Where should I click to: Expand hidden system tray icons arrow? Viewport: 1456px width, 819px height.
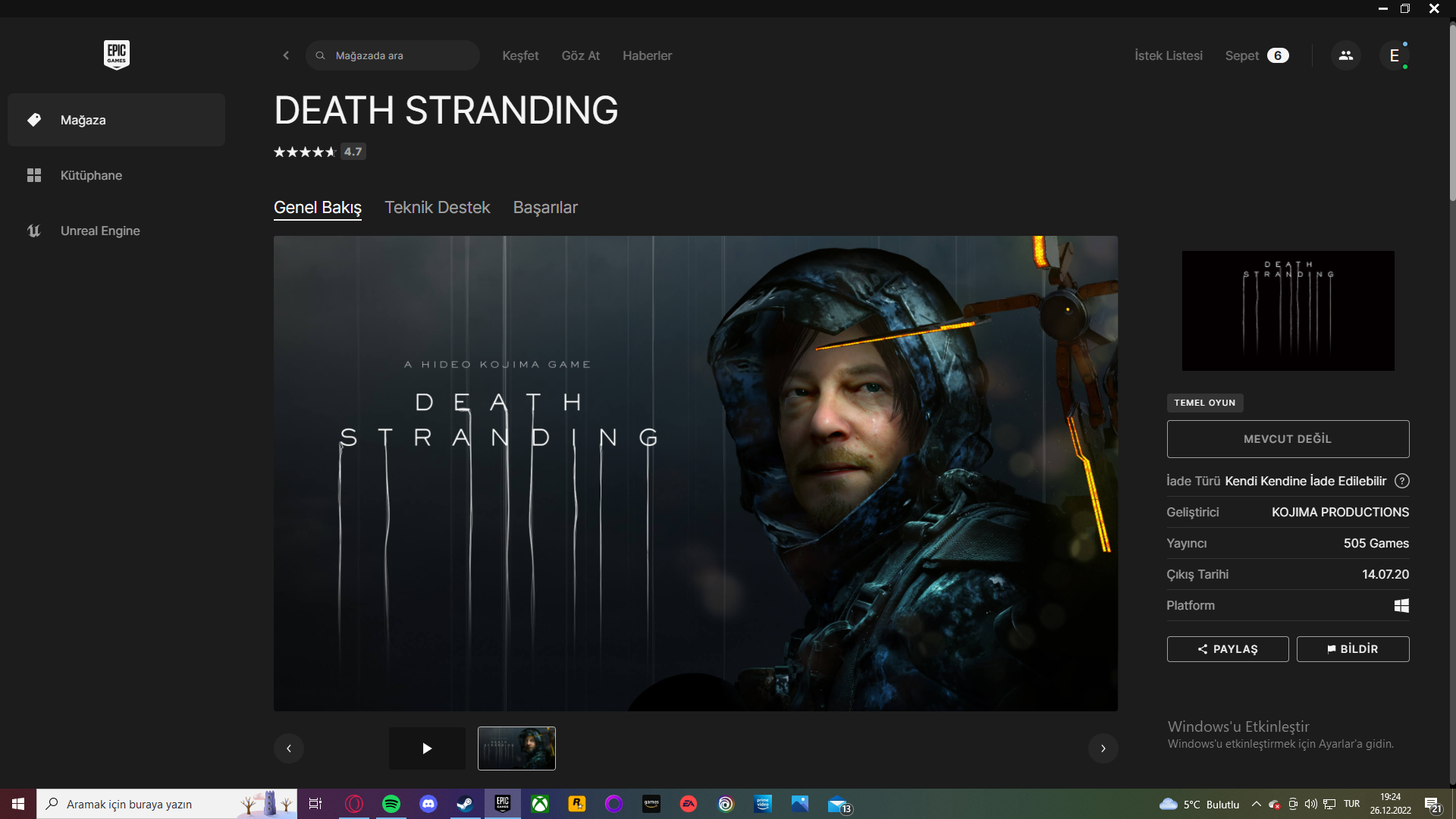coord(1256,804)
